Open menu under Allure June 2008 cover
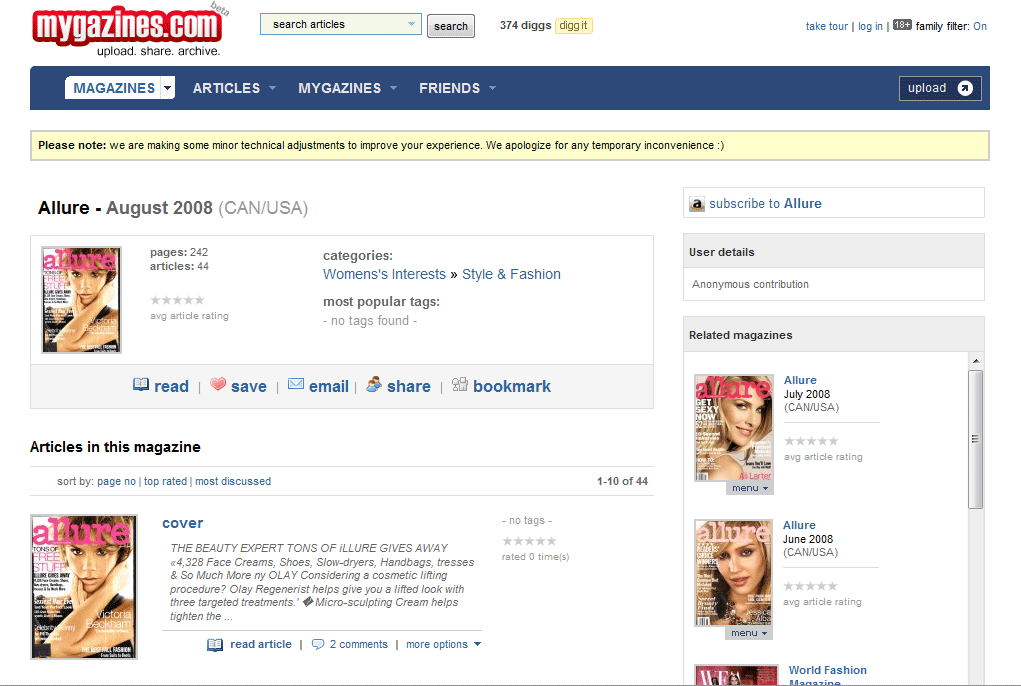Image resolution: width=1021 pixels, height=686 pixels. click(749, 633)
